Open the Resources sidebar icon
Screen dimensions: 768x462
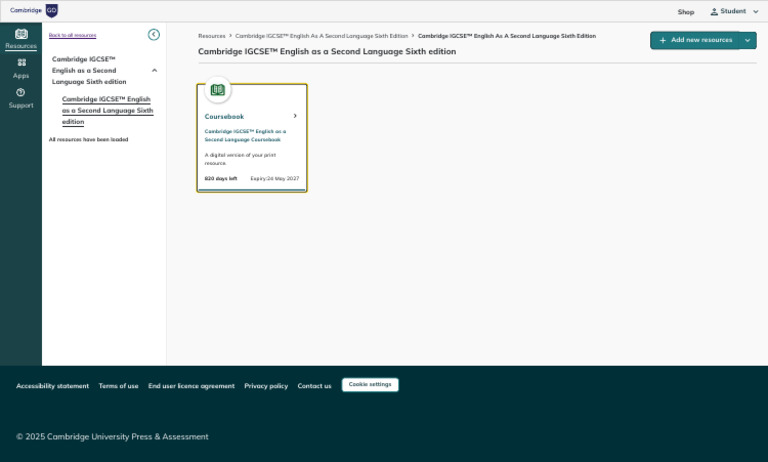pyautogui.click(x=21, y=34)
